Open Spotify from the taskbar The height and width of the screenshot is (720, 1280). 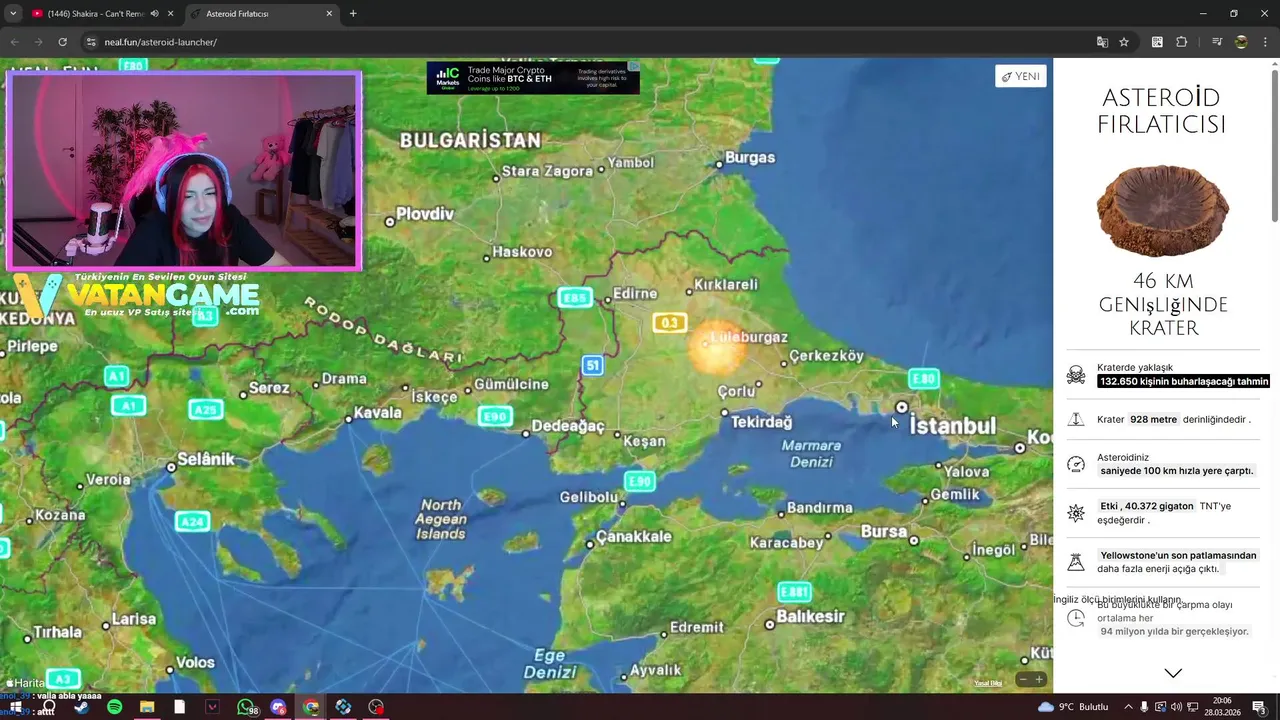coord(114,707)
